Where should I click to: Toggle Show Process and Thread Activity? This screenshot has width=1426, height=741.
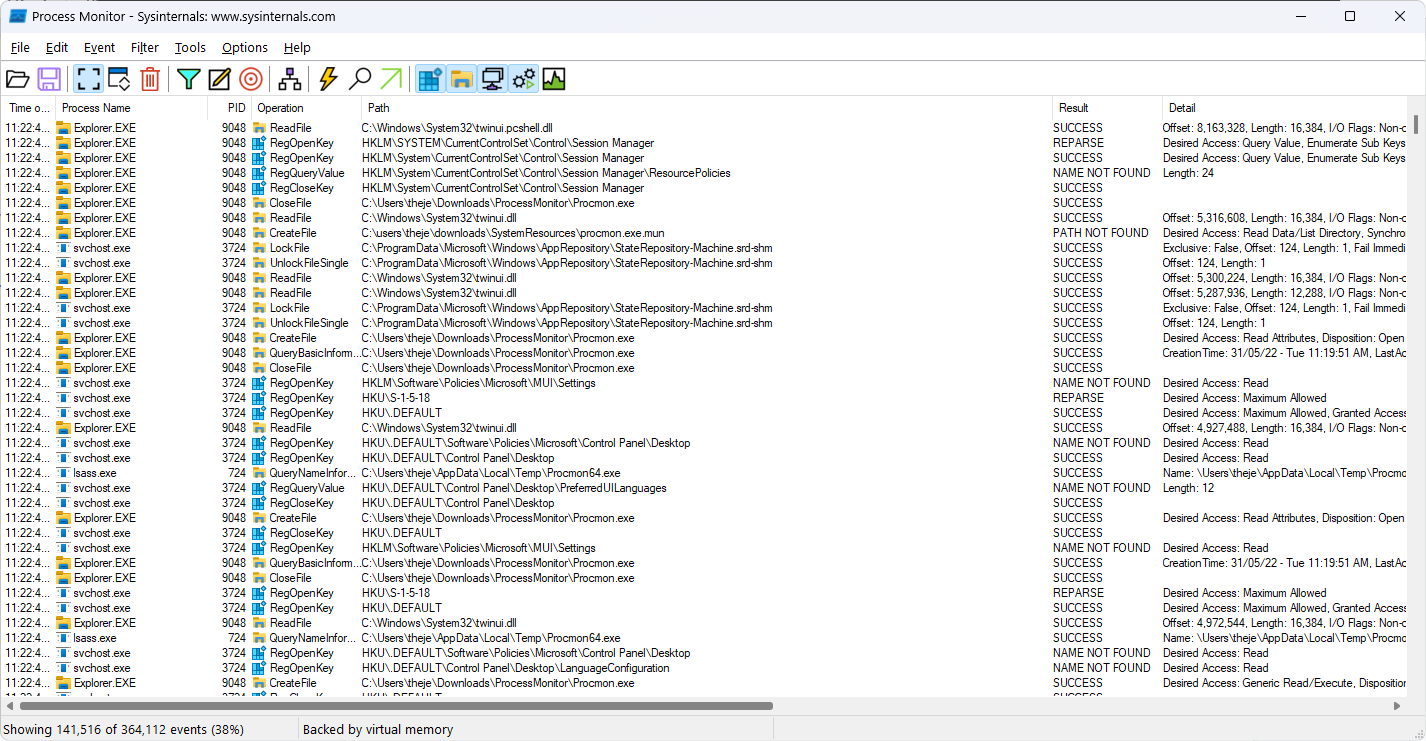(523, 79)
